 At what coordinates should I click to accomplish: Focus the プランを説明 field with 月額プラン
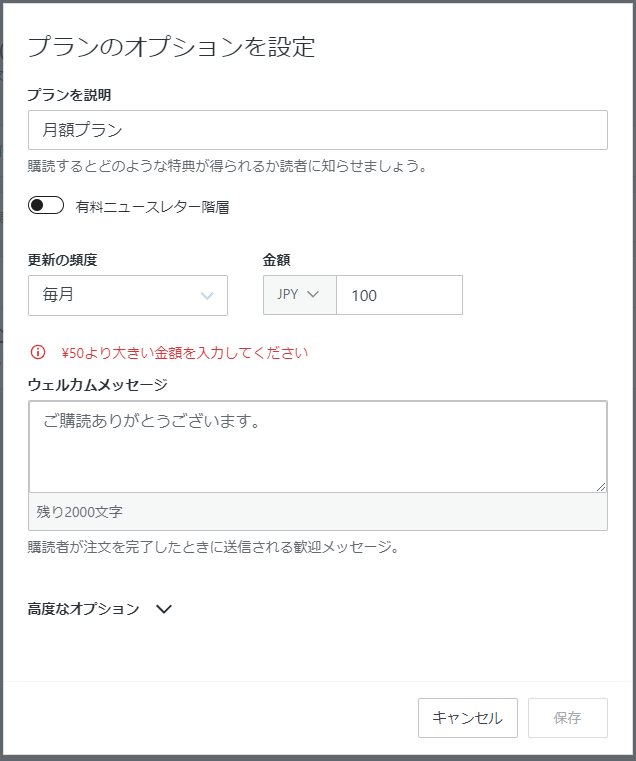317,130
